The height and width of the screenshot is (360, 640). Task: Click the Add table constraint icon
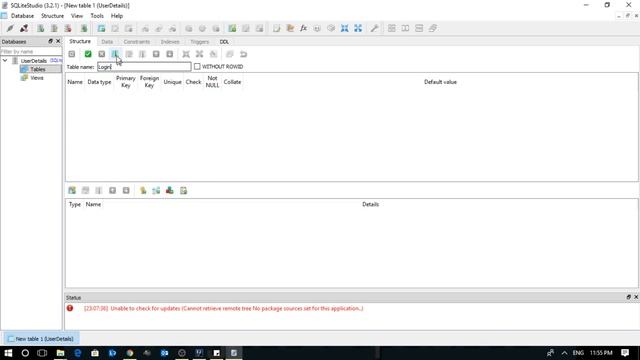point(72,190)
